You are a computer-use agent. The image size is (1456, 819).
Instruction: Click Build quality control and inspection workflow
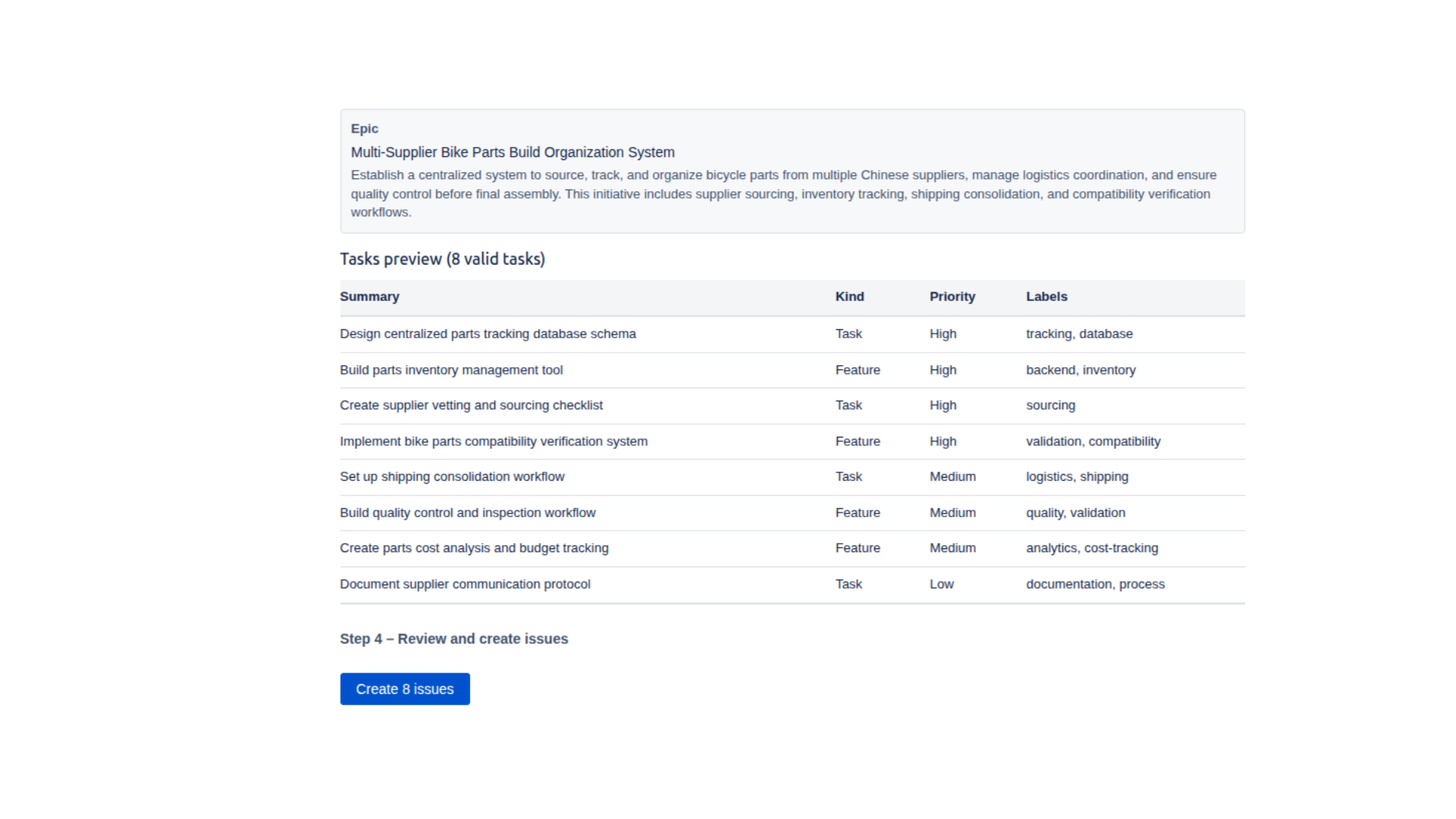(x=467, y=513)
